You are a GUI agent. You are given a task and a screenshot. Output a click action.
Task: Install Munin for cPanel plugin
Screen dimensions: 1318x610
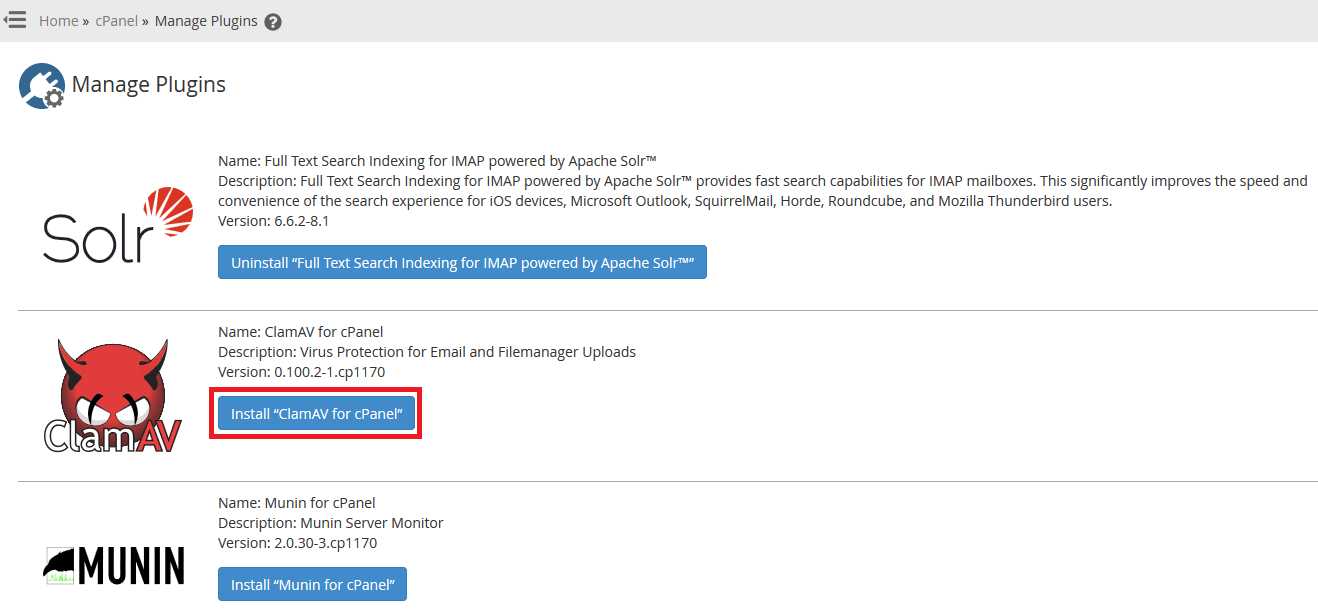312,584
